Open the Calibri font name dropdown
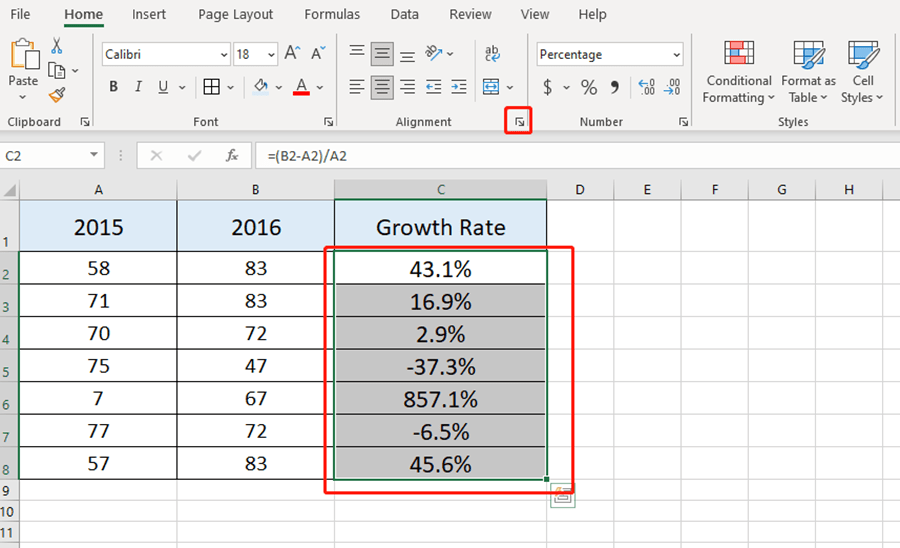 [224, 55]
